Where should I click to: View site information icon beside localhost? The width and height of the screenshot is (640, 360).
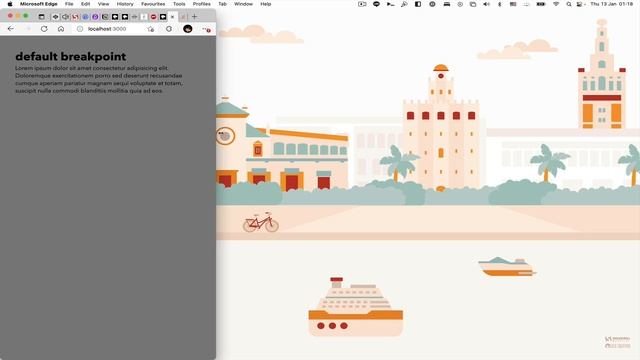coord(80,29)
